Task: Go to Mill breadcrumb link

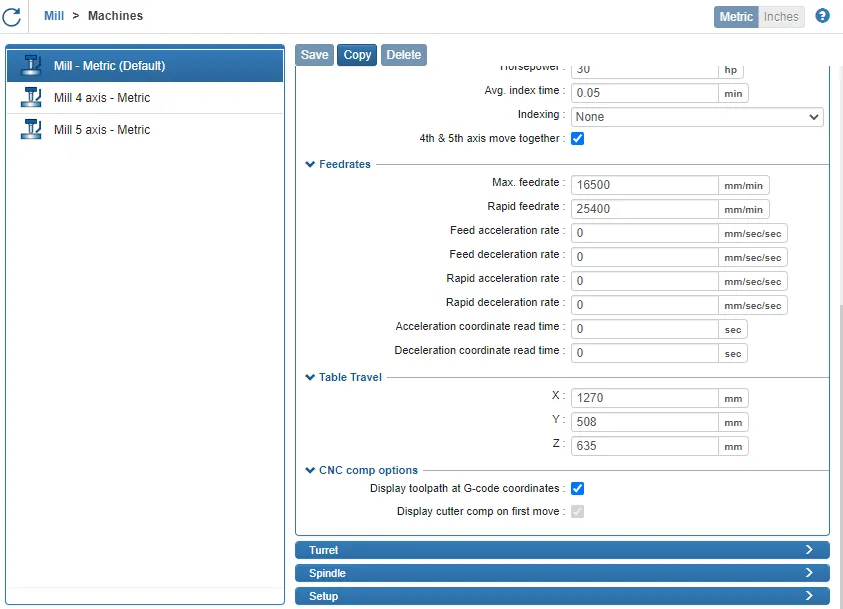Action: [54, 16]
